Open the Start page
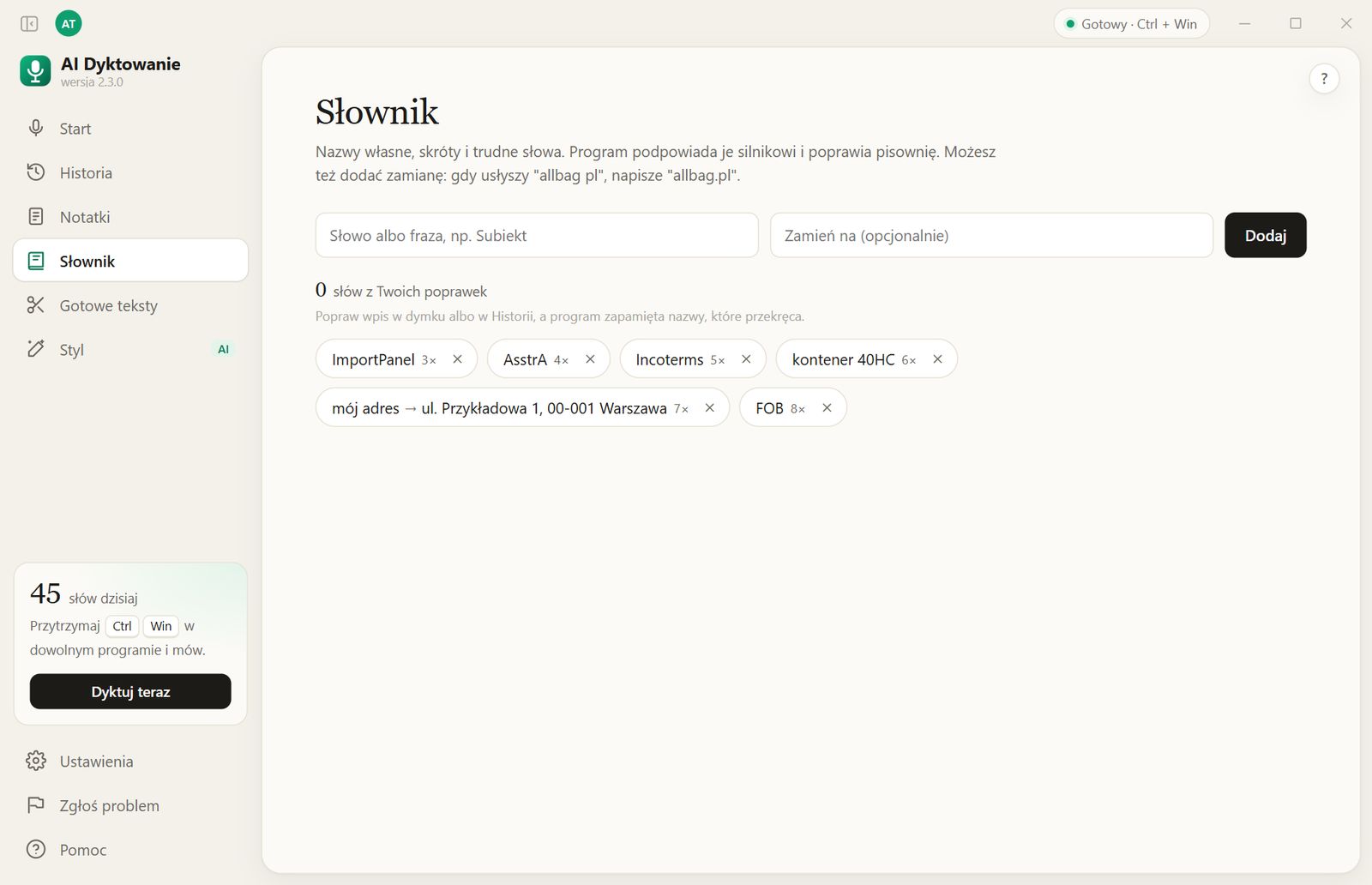1372x885 pixels. click(130, 129)
